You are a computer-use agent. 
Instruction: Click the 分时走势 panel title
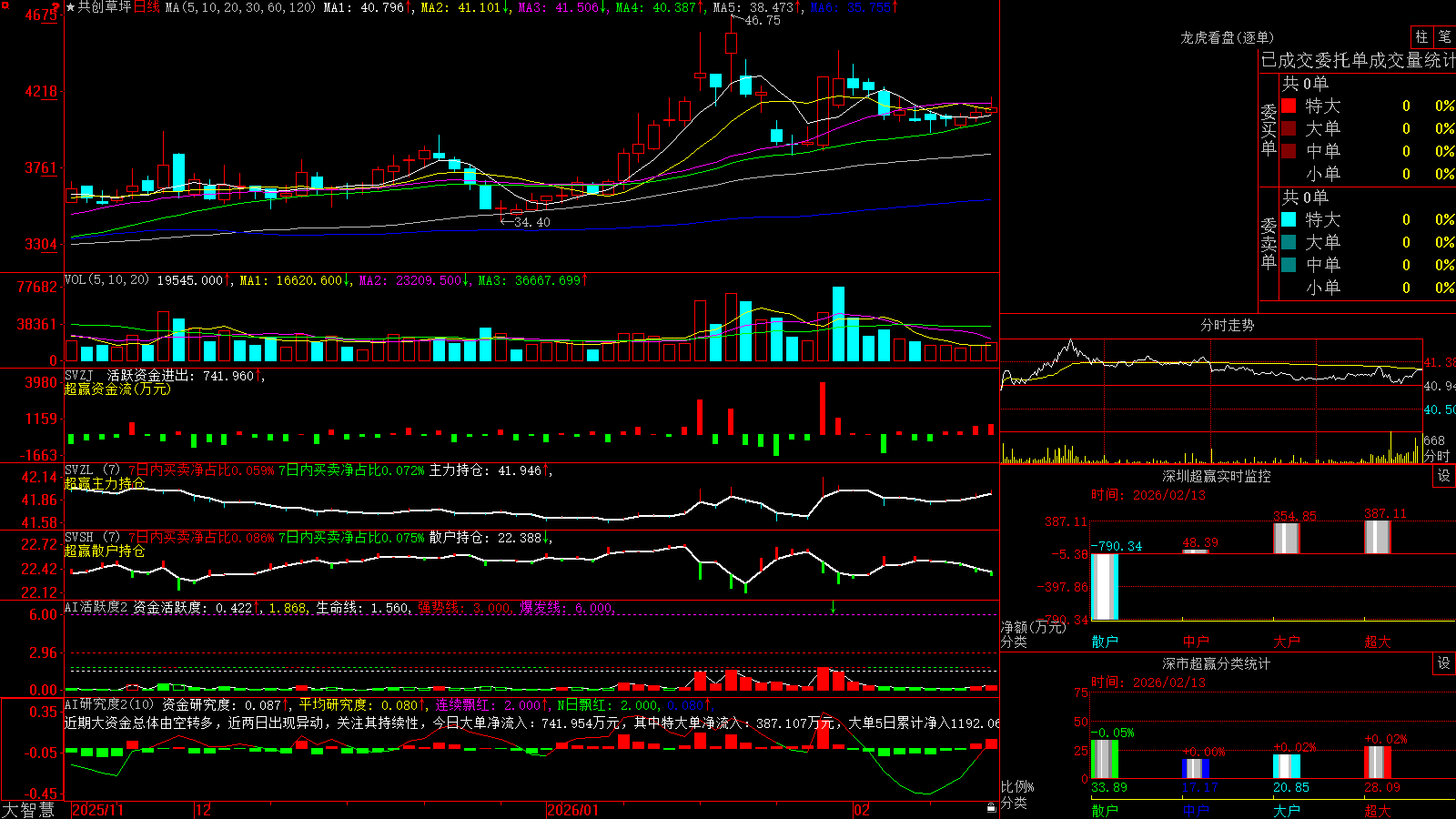pyautogui.click(x=1227, y=325)
